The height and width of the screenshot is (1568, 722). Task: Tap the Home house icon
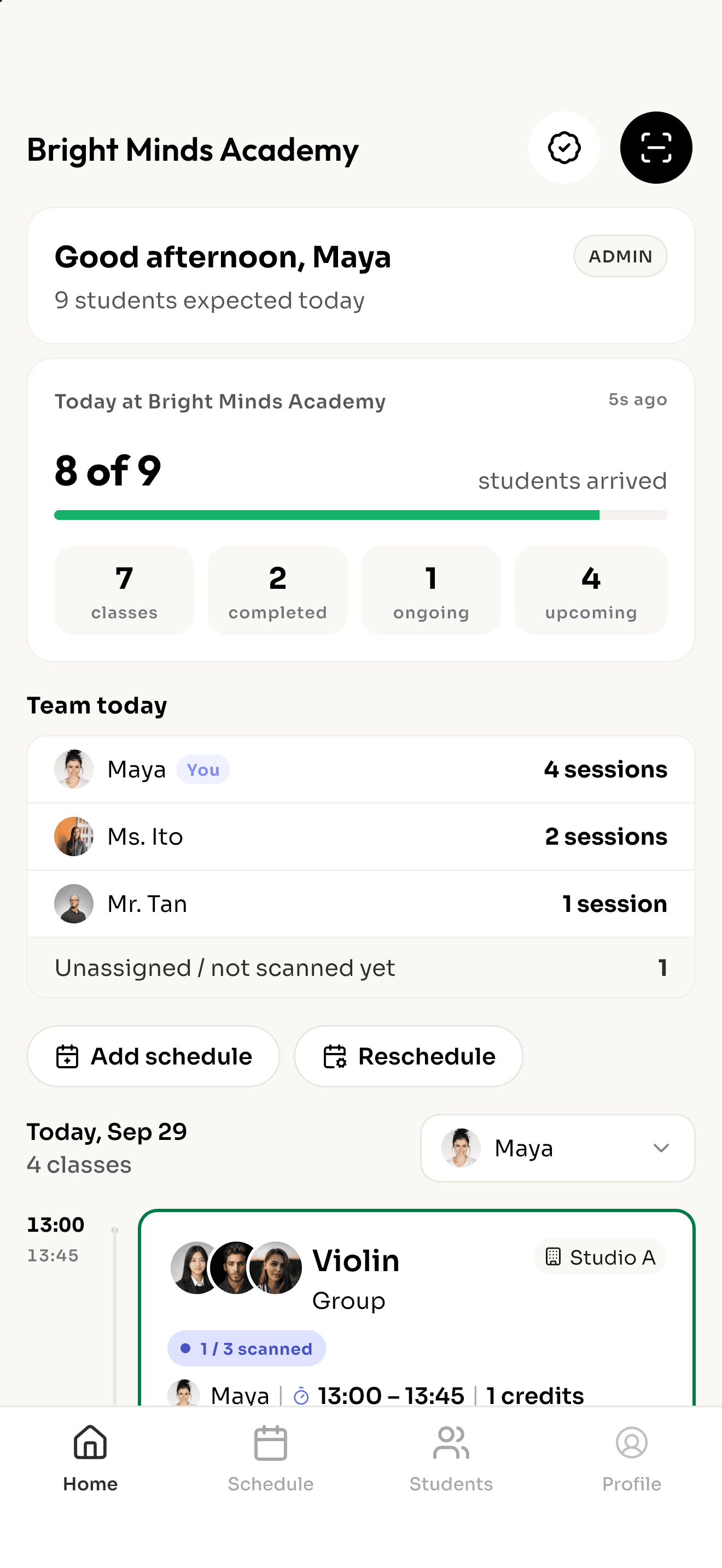[x=90, y=1442]
